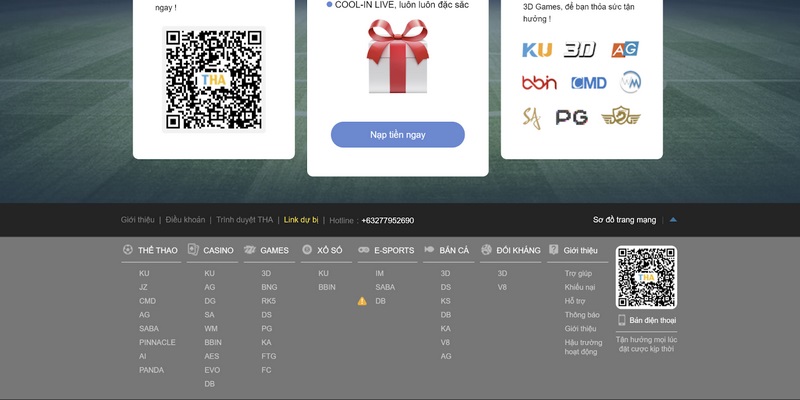Select AES under CASINO
The height and width of the screenshot is (400, 800).
[212, 356]
